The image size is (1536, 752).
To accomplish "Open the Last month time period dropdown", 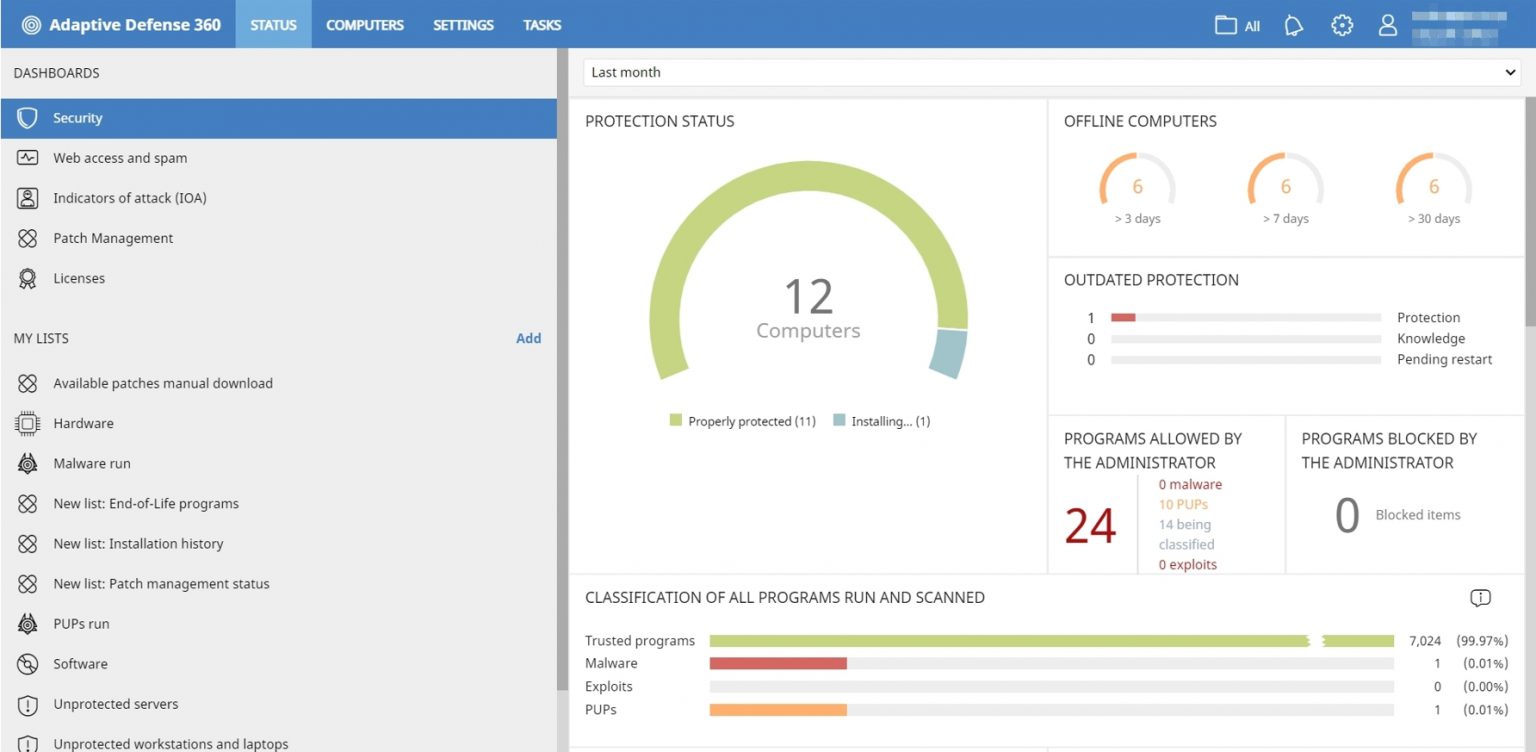I will point(1050,71).
